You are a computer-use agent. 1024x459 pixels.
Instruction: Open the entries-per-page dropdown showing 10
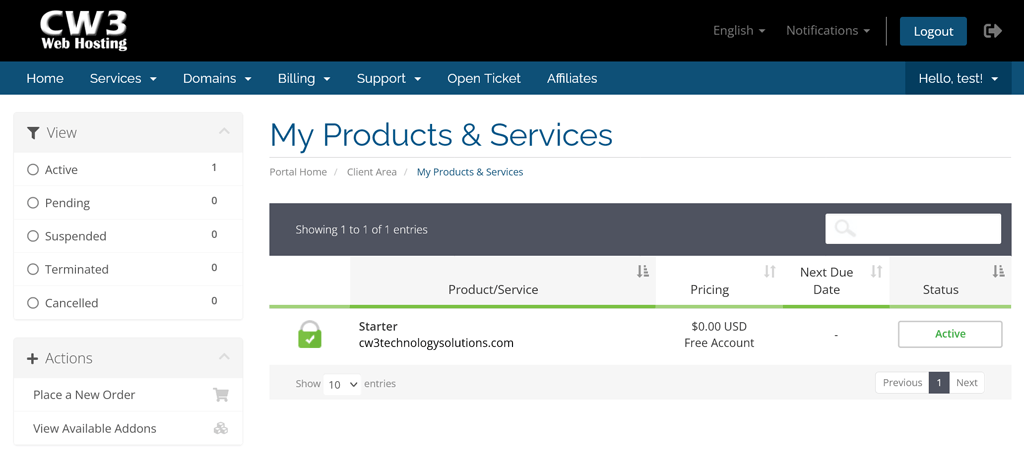pyautogui.click(x=342, y=384)
